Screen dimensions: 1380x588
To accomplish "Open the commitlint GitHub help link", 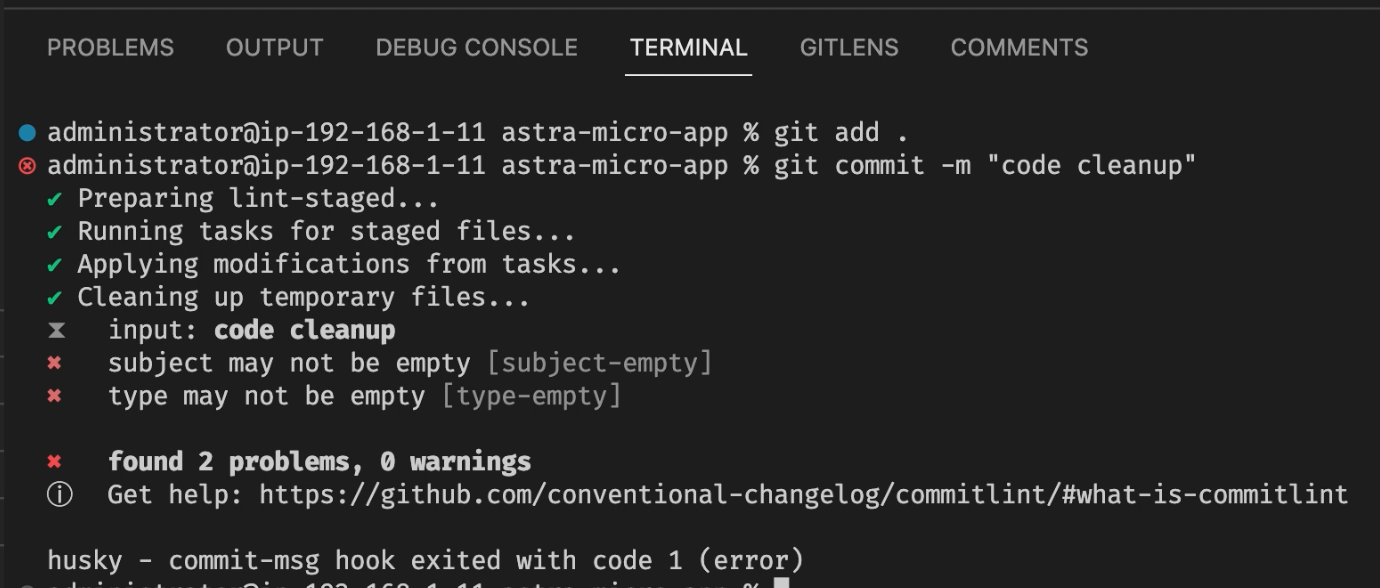I will pyautogui.click(x=803, y=494).
